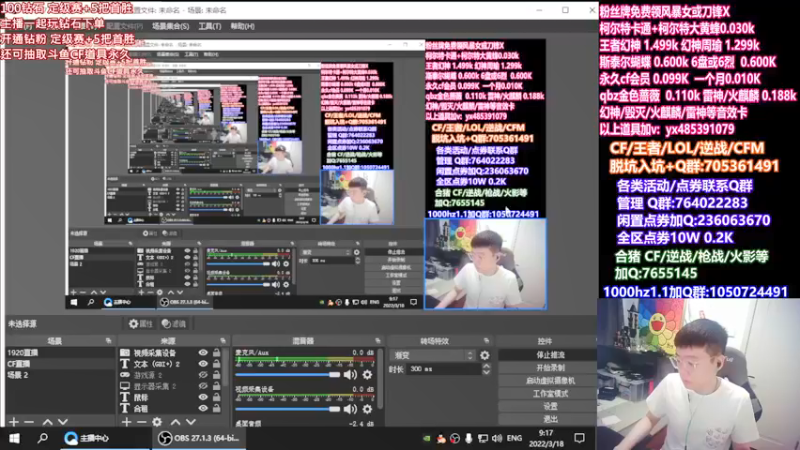Open Windows notification center icon
Viewport: 800px width, 450px height.
tap(579, 438)
